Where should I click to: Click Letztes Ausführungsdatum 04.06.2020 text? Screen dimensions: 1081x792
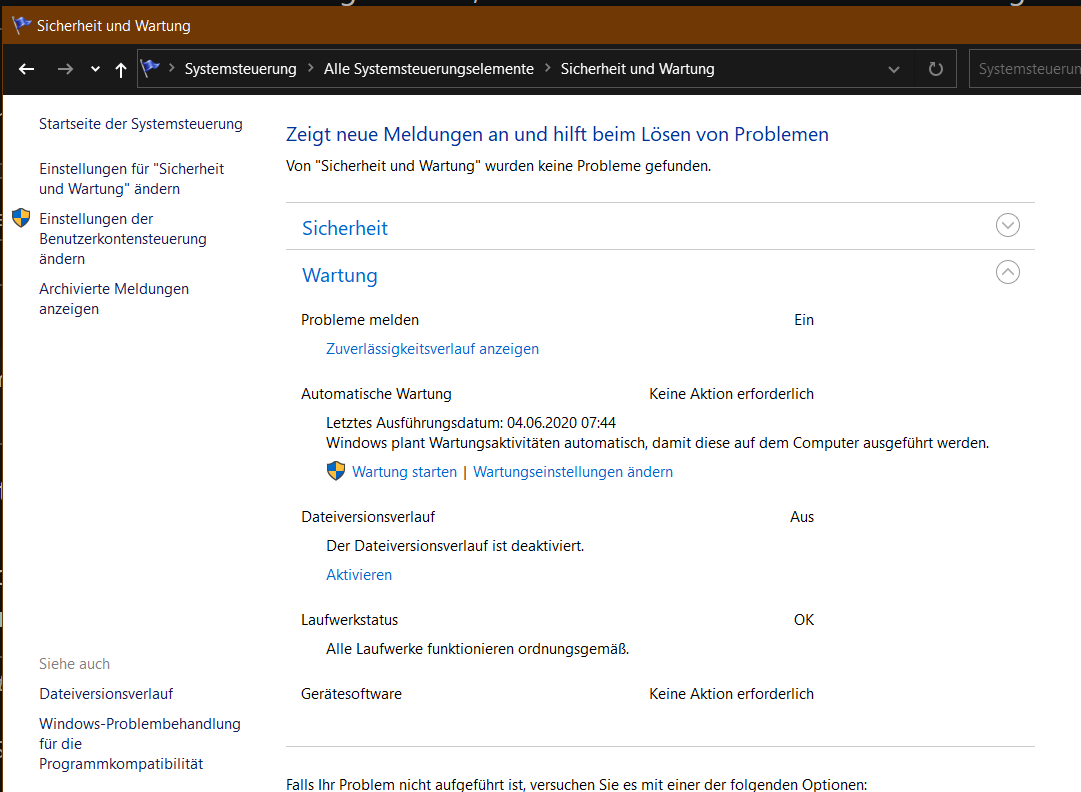coord(471,423)
